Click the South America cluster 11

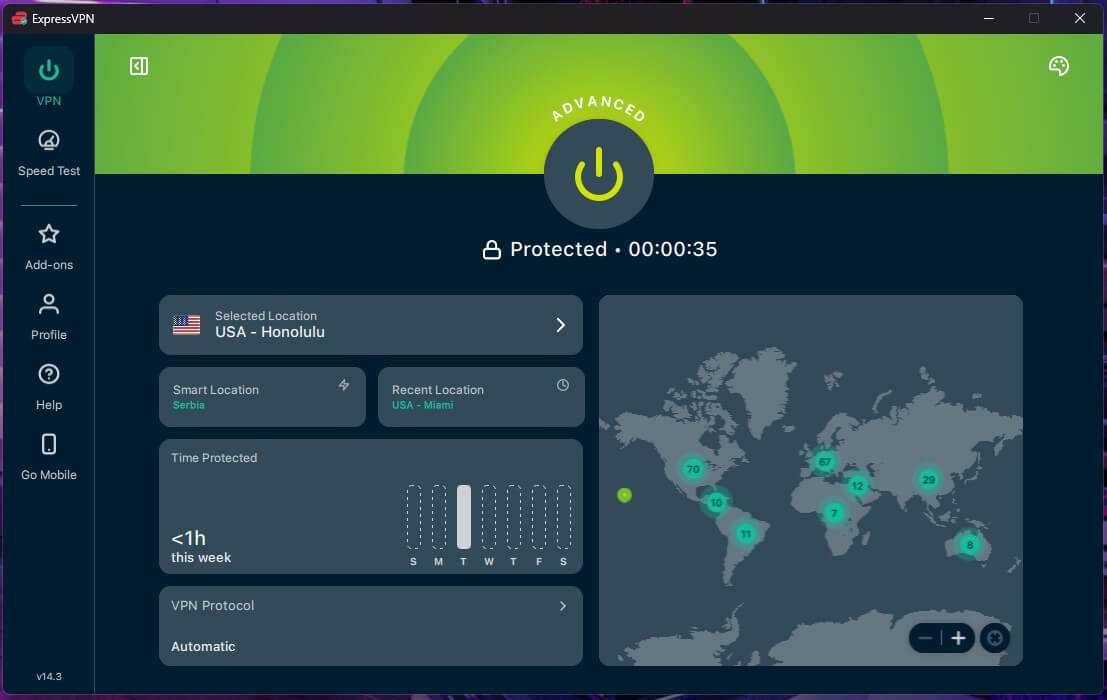click(746, 533)
